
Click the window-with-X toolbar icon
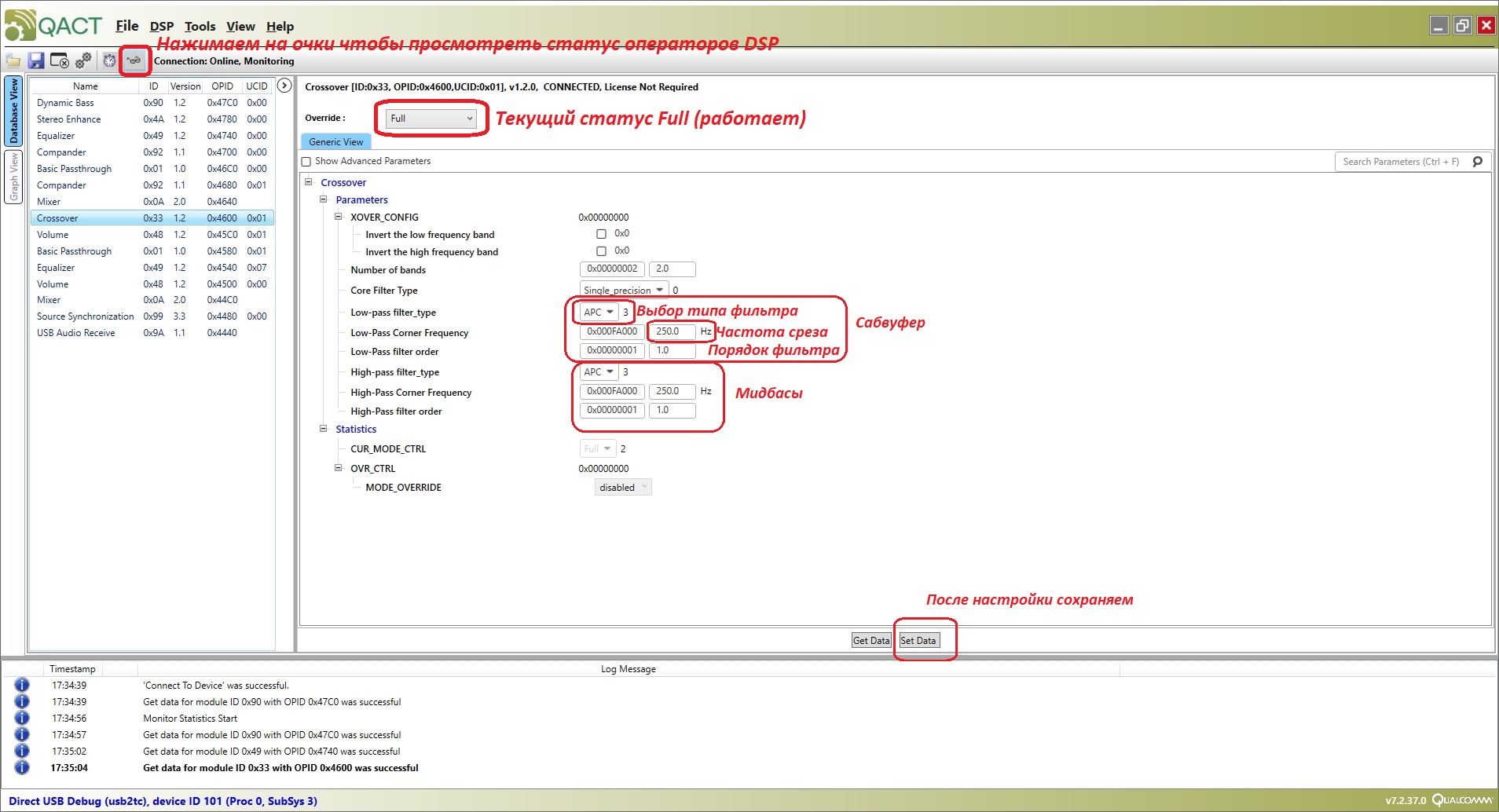click(x=60, y=60)
